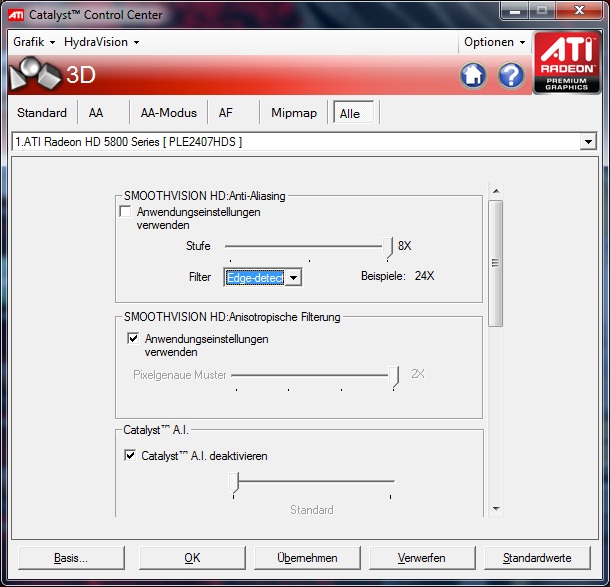This screenshot has width=610, height=587.
Task: Click the Stufe anti-aliasing slider handle
Action: [387, 248]
